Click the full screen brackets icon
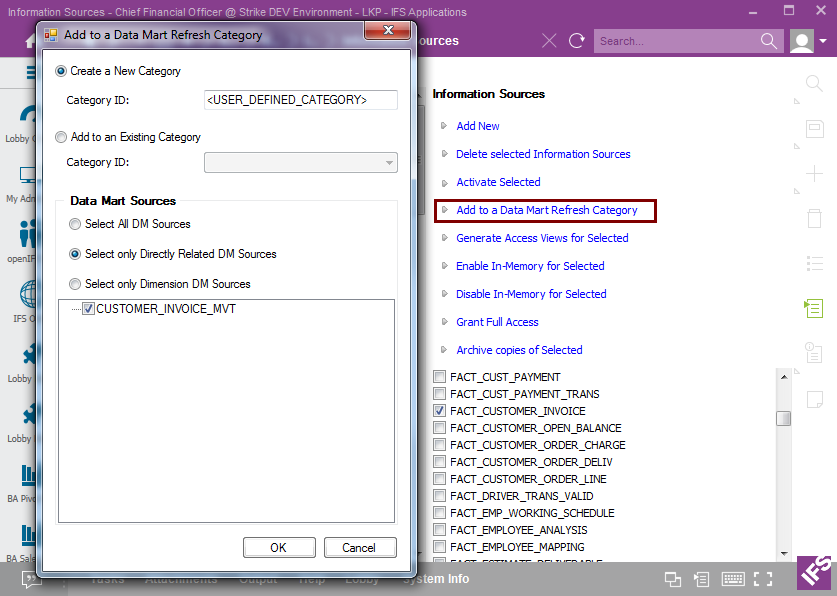The height and width of the screenshot is (596, 837). coord(763,579)
